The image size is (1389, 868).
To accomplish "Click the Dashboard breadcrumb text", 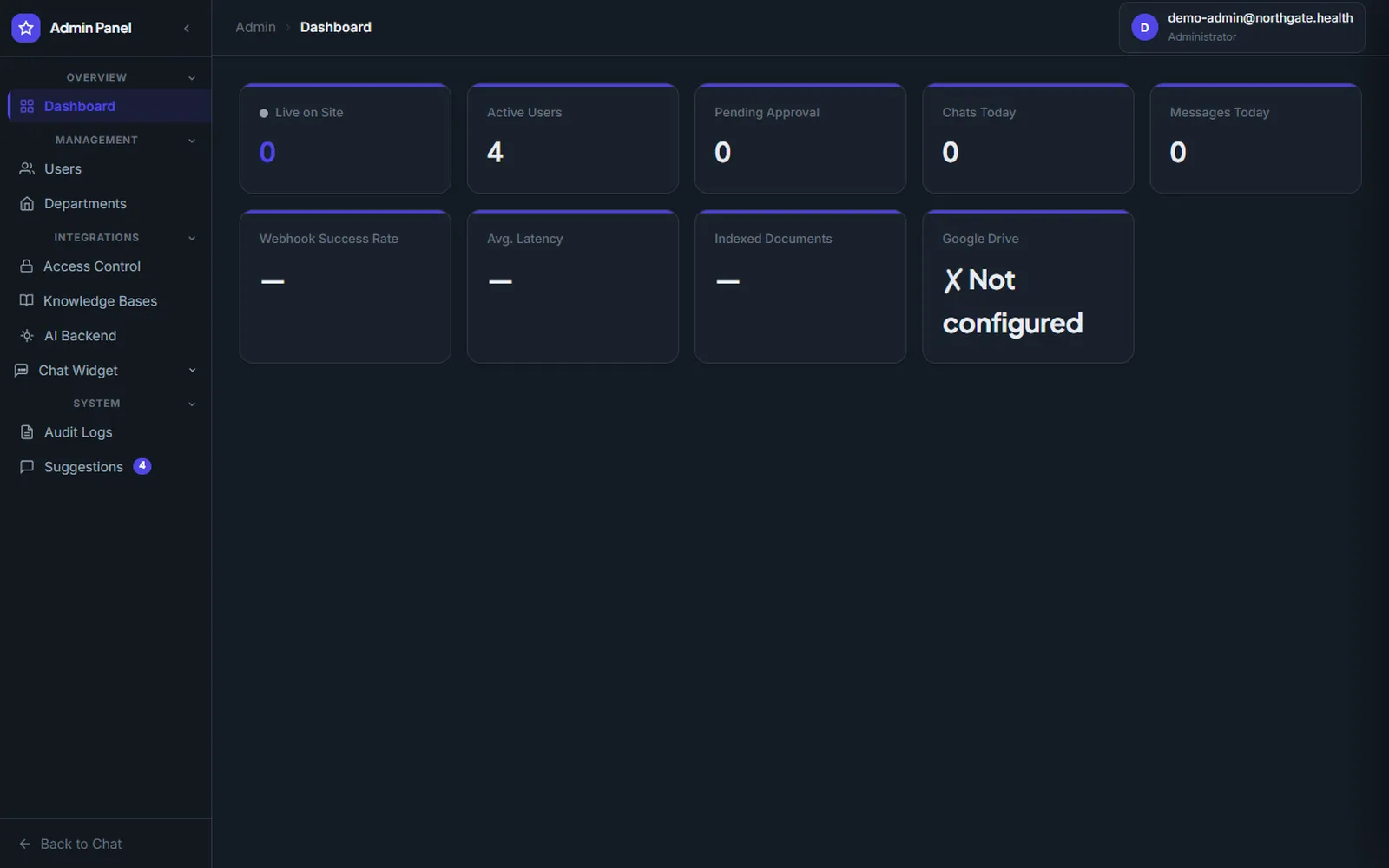I will tap(335, 27).
